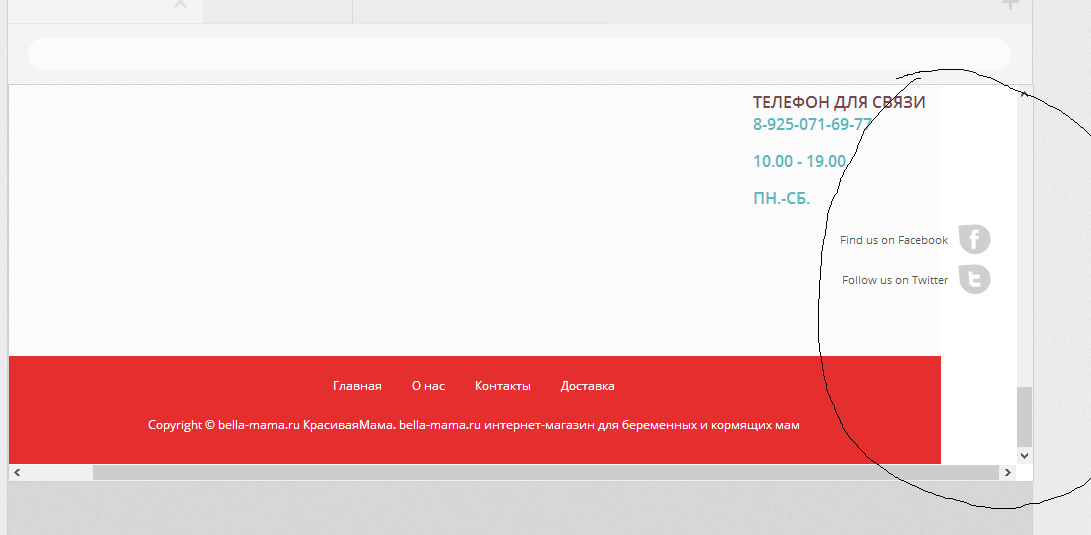The width and height of the screenshot is (1091, 535).
Task: Open the Twitter round icon
Action: (x=974, y=279)
